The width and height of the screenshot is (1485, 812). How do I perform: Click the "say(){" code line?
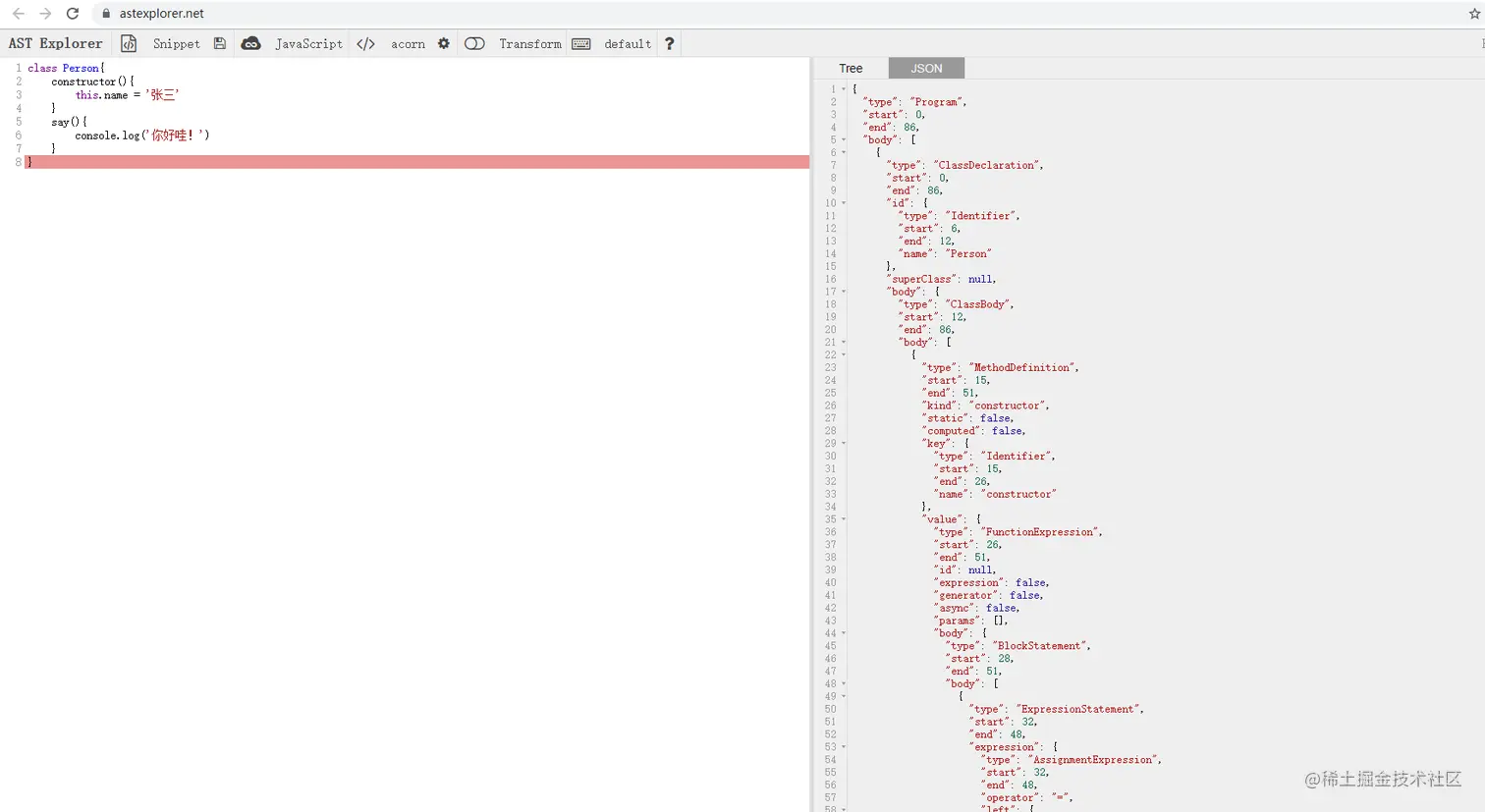[x=70, y=122]
